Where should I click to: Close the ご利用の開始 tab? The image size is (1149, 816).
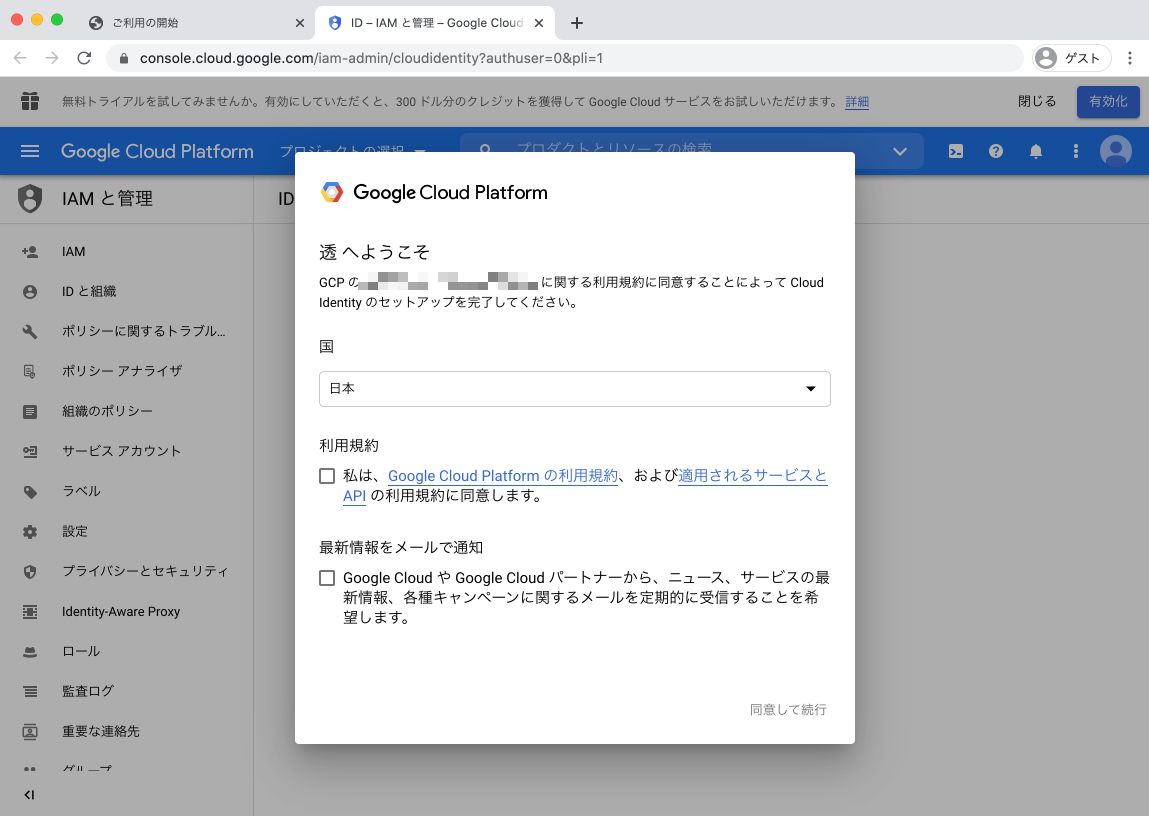[300, 23]
